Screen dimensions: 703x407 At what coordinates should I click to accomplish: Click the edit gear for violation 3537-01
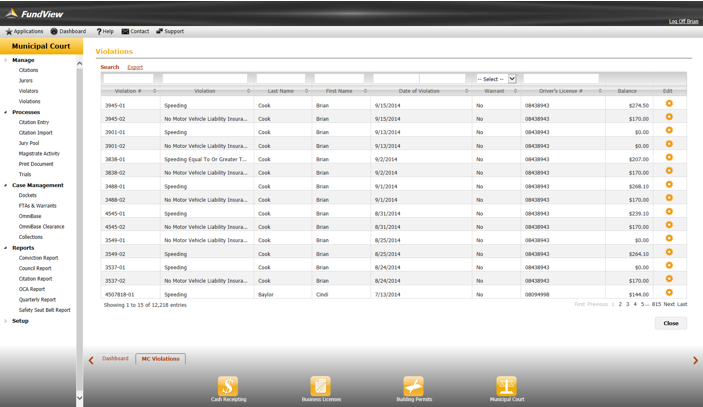point(669,265)
